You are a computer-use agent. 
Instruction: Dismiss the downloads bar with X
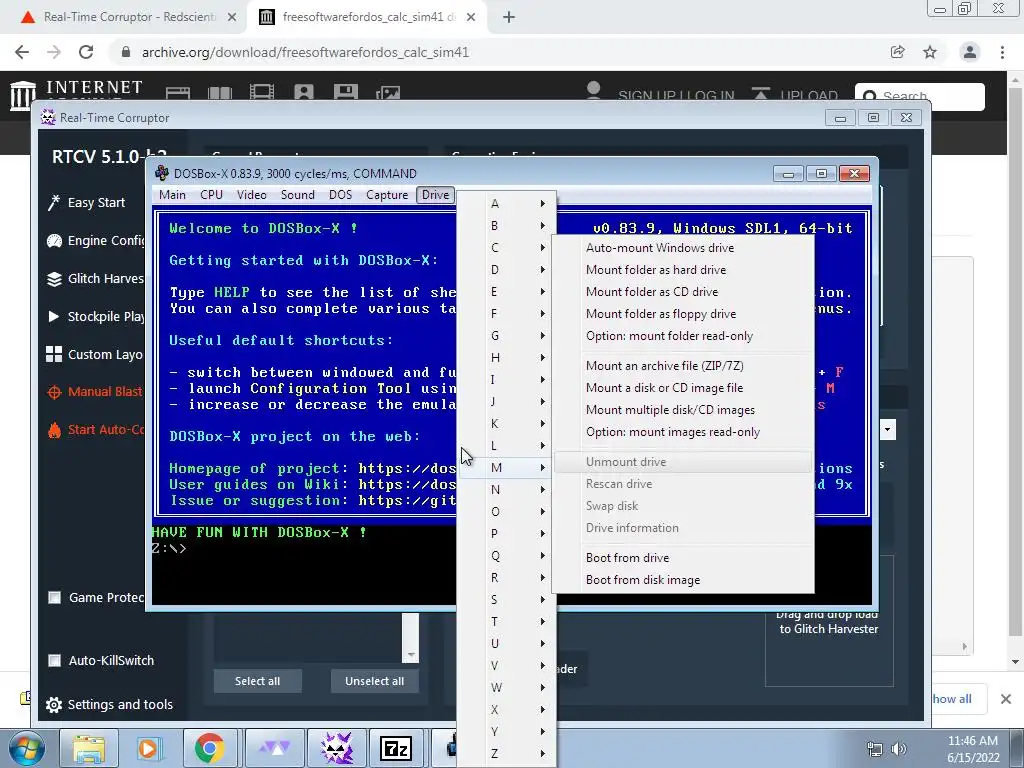point(1006,699)
